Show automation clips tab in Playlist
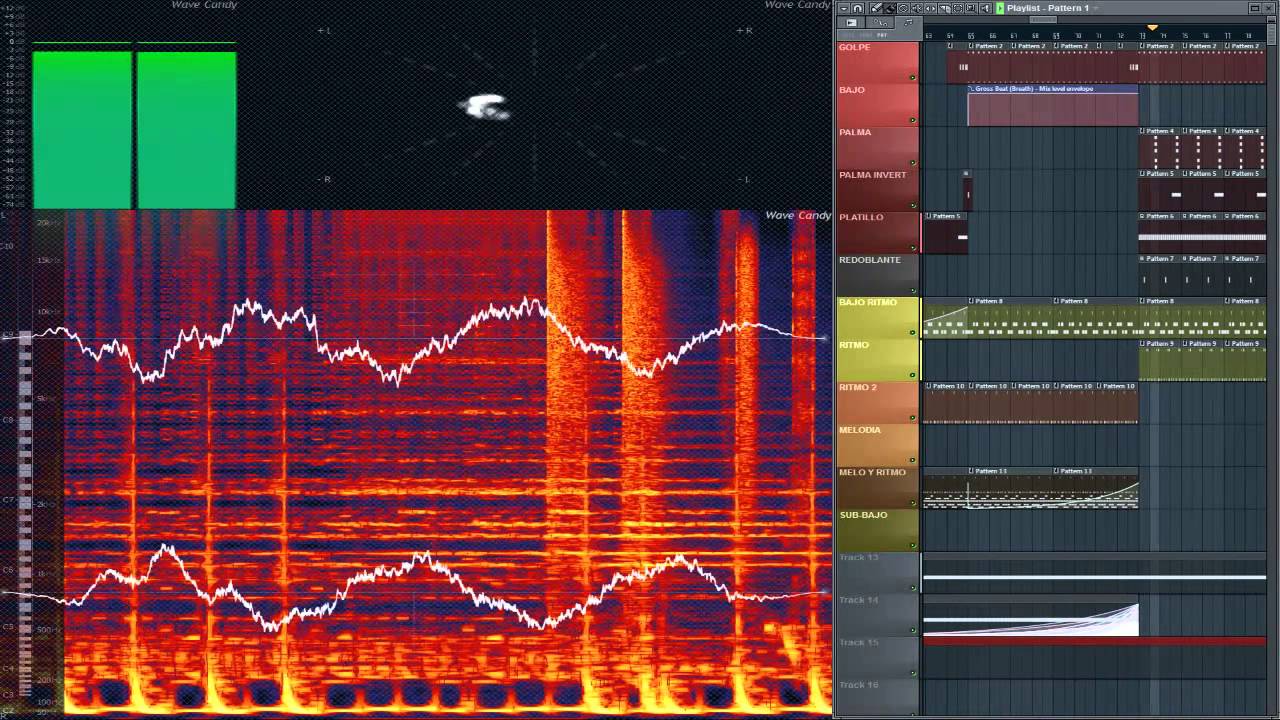Screen dimensions: 1280x720 [880, 22]
